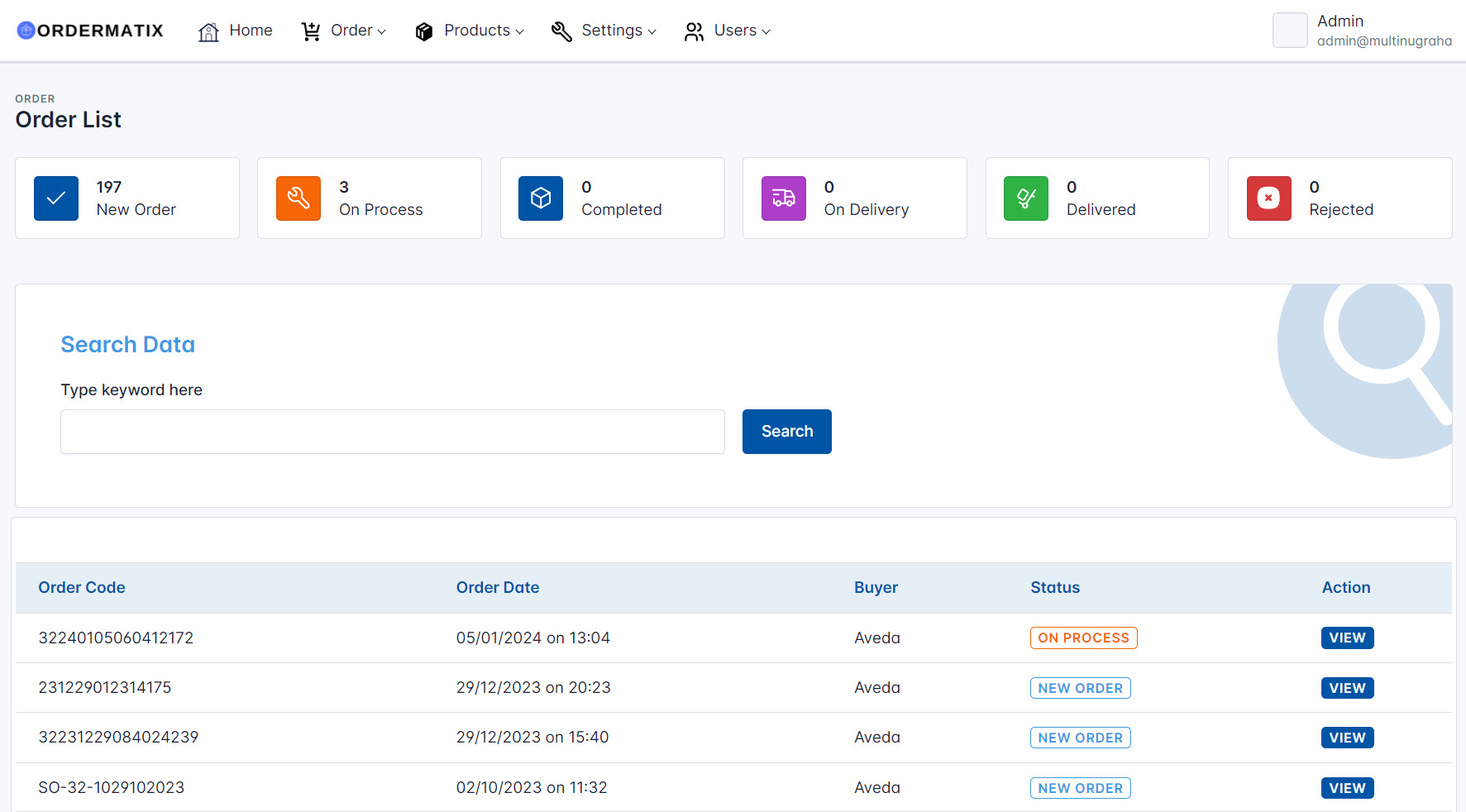Click the shopping cart icon beside Order

tap(311, 31)
